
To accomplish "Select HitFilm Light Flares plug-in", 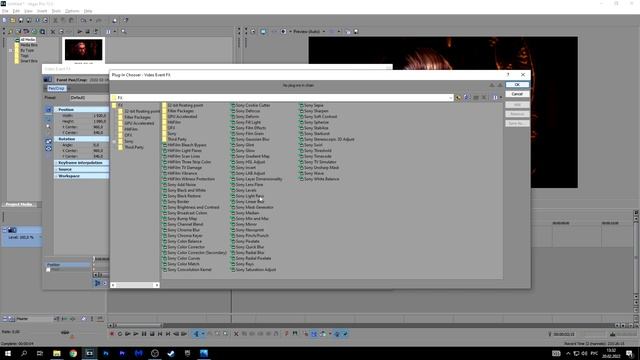I will [182, 151].
